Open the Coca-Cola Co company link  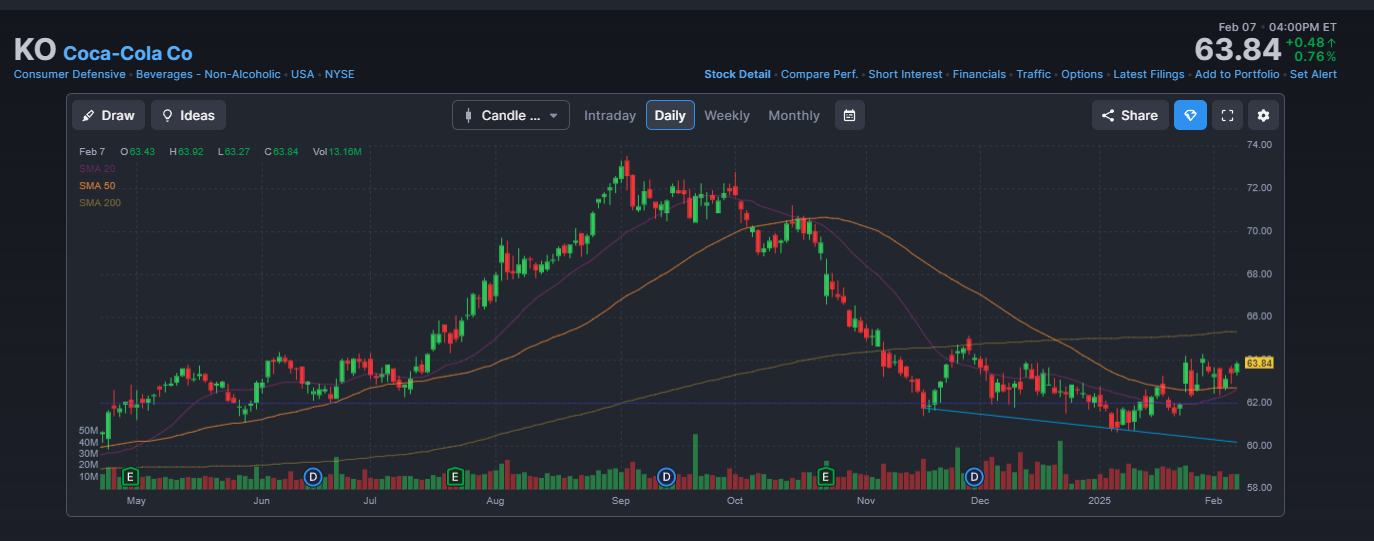(x=128, y=53)
